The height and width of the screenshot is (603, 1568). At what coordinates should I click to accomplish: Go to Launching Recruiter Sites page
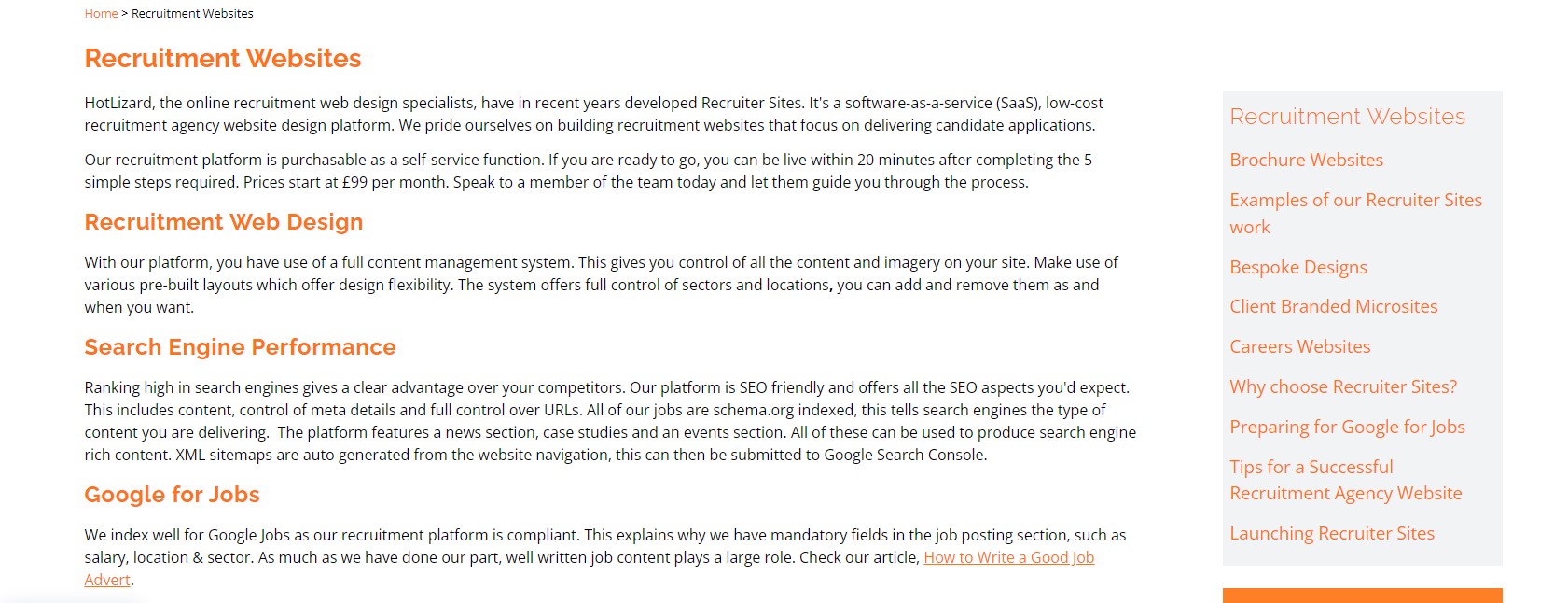(1331, 534)
